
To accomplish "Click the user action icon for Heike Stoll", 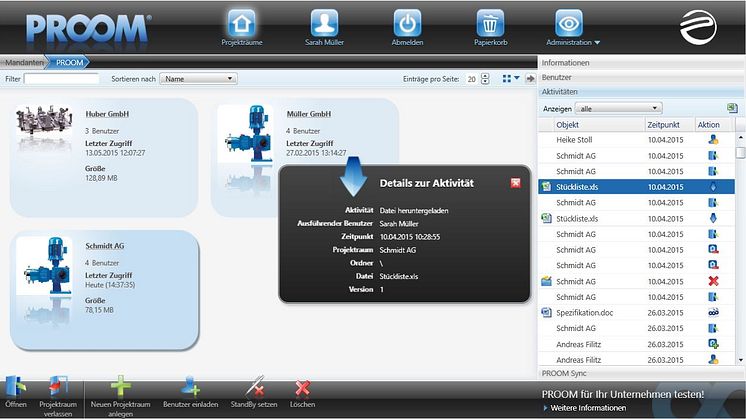I will [713, 140].
